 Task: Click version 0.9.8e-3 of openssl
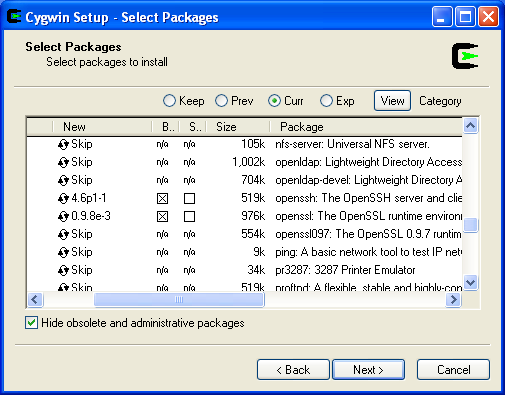[91, 216]
